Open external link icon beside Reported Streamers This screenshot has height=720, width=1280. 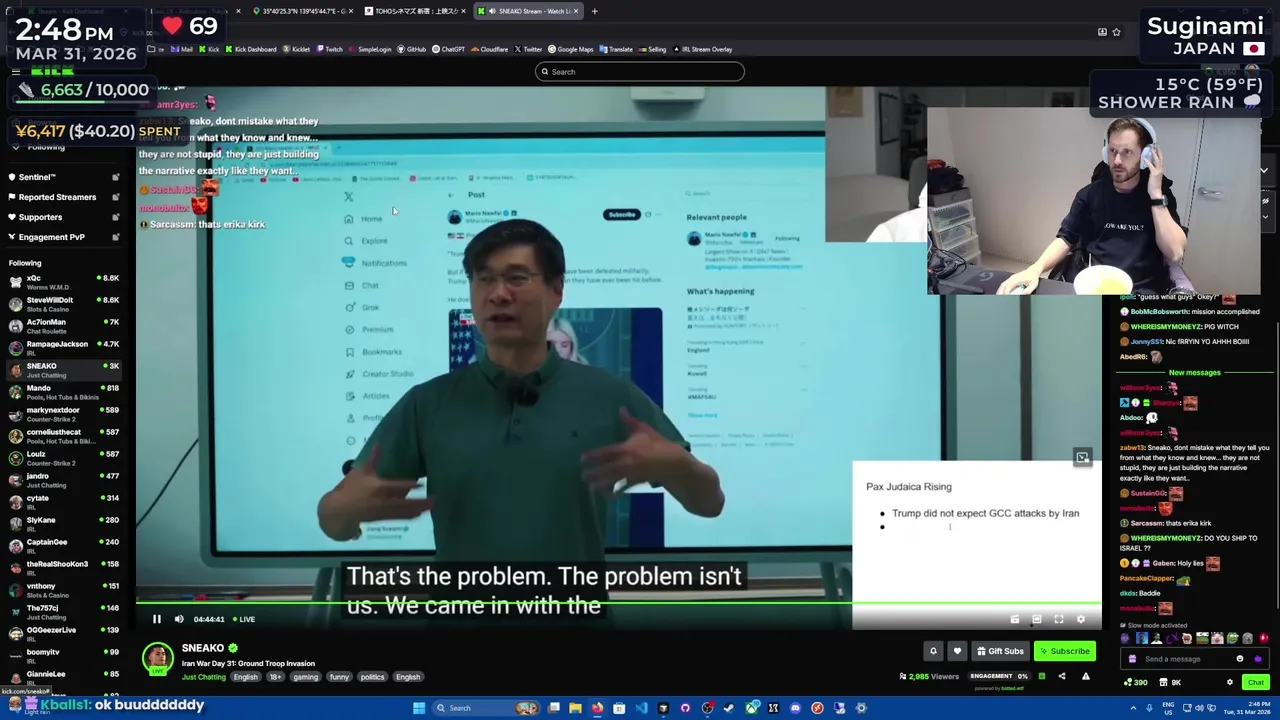116,197
